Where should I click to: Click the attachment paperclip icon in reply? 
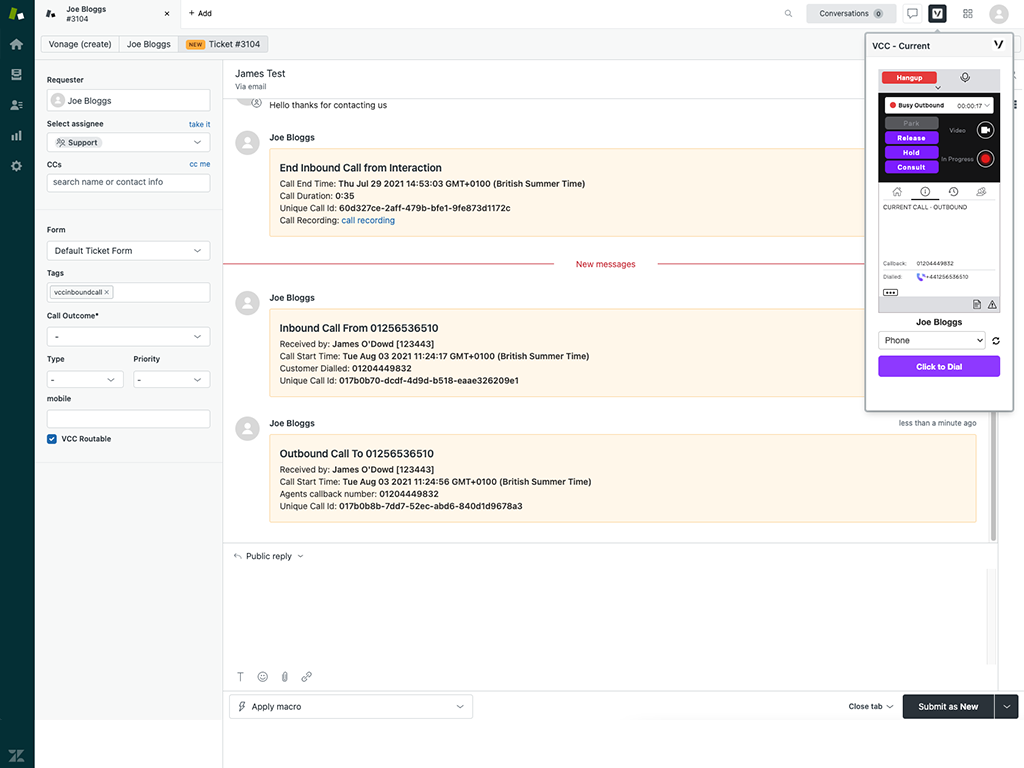click(284, 677)
